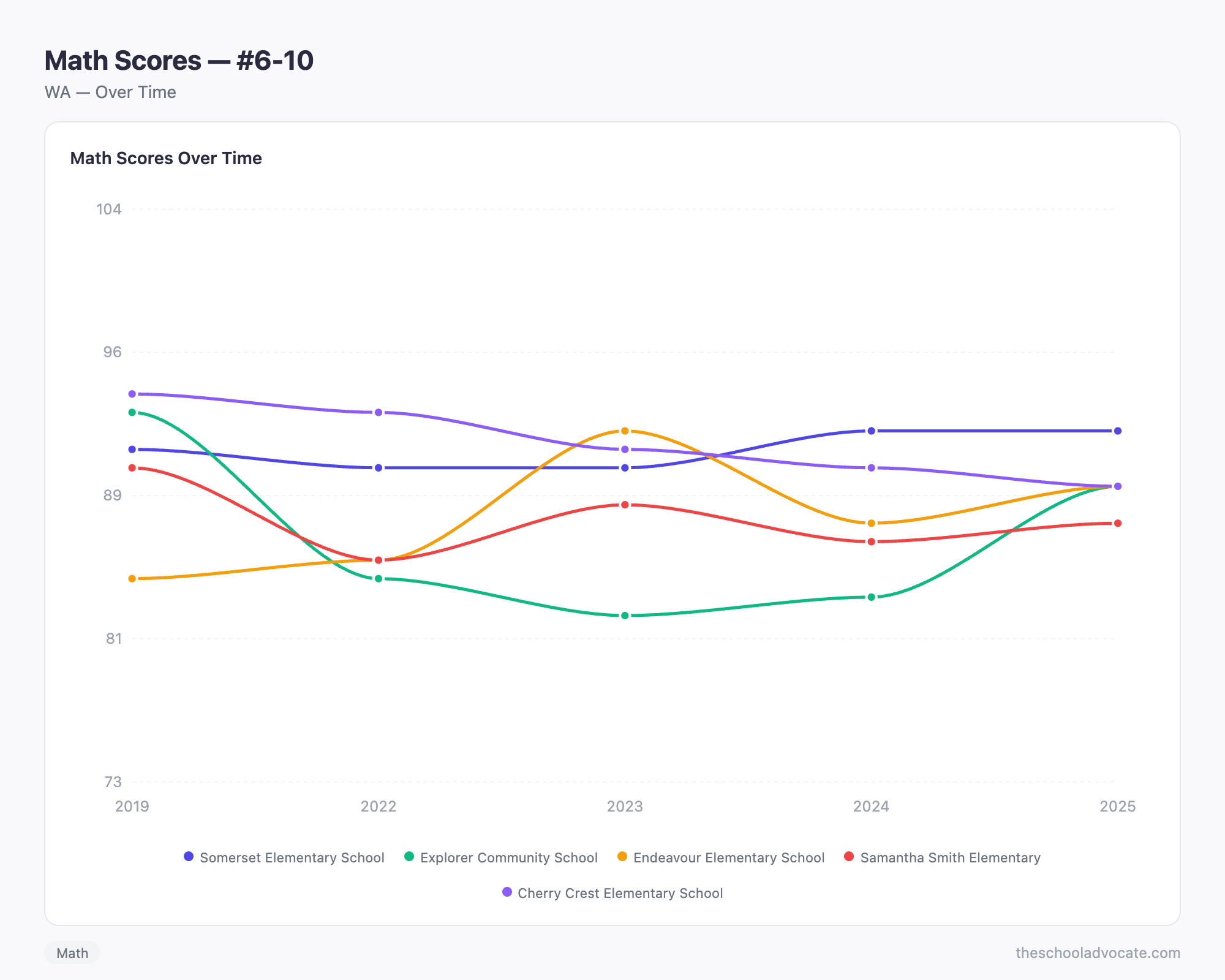Click the 2022 x-axis year label
The image size is (1225, 980).
tap(379, 806)
